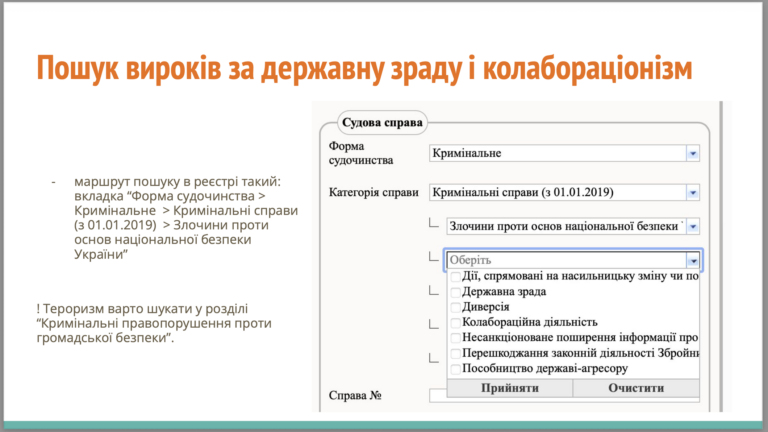Check Дії, спрямовані на насильницьку зміну checkbox
768x432 pixels.
pyautogui.click(x=456, y=277)
